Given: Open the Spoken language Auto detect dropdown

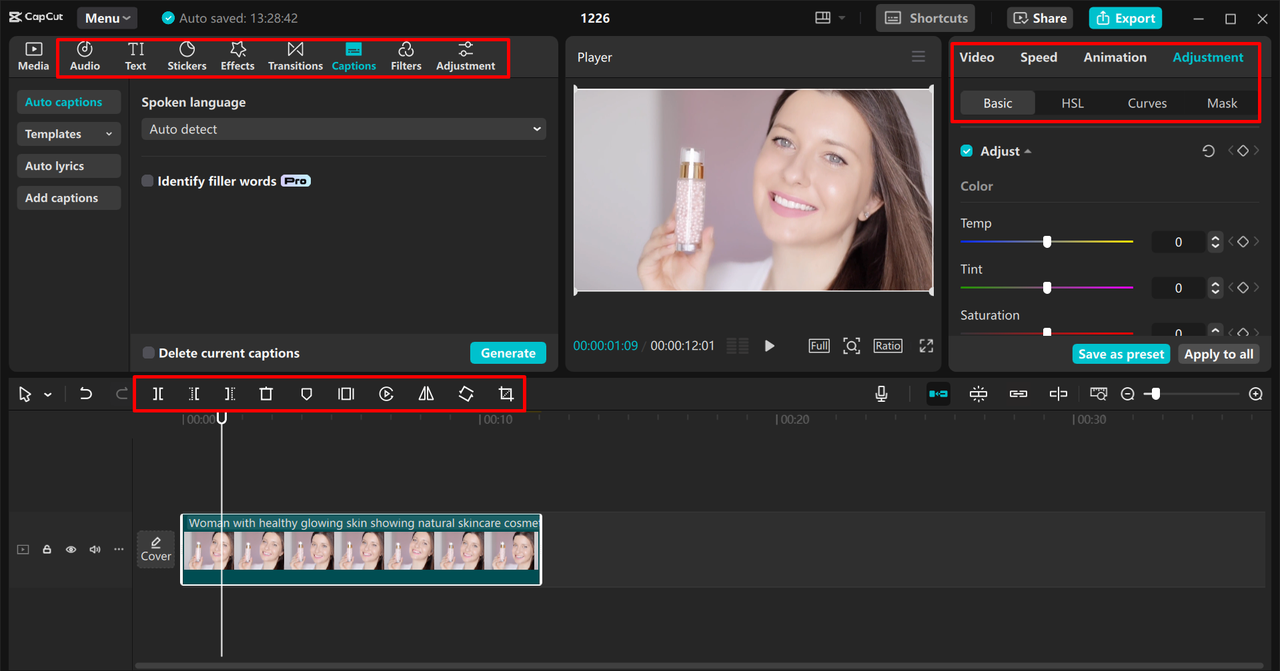Looking at the screenshot, I should tap(344, 129).
